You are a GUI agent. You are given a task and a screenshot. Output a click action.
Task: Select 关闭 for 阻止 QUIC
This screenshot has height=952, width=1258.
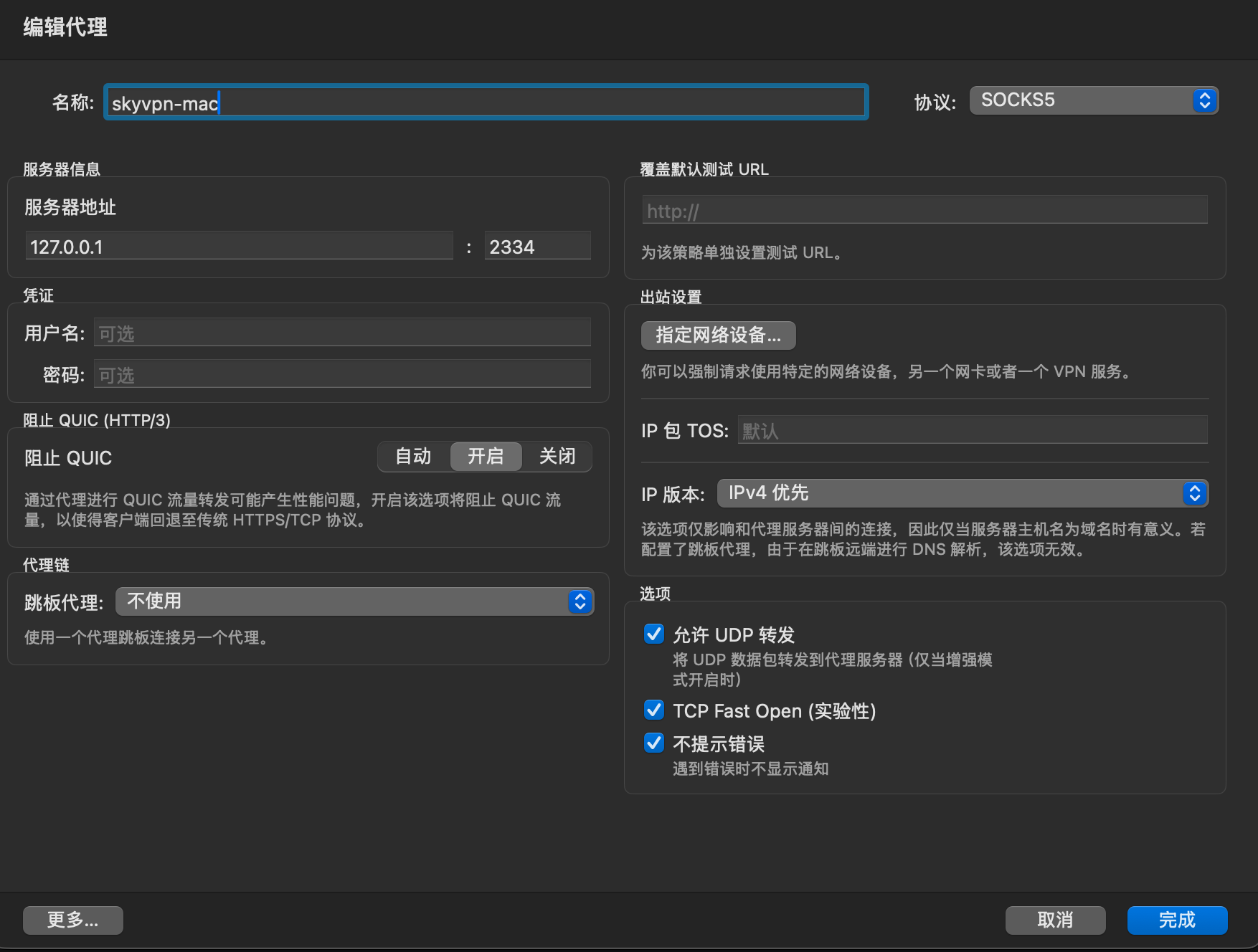pos(557,457)
